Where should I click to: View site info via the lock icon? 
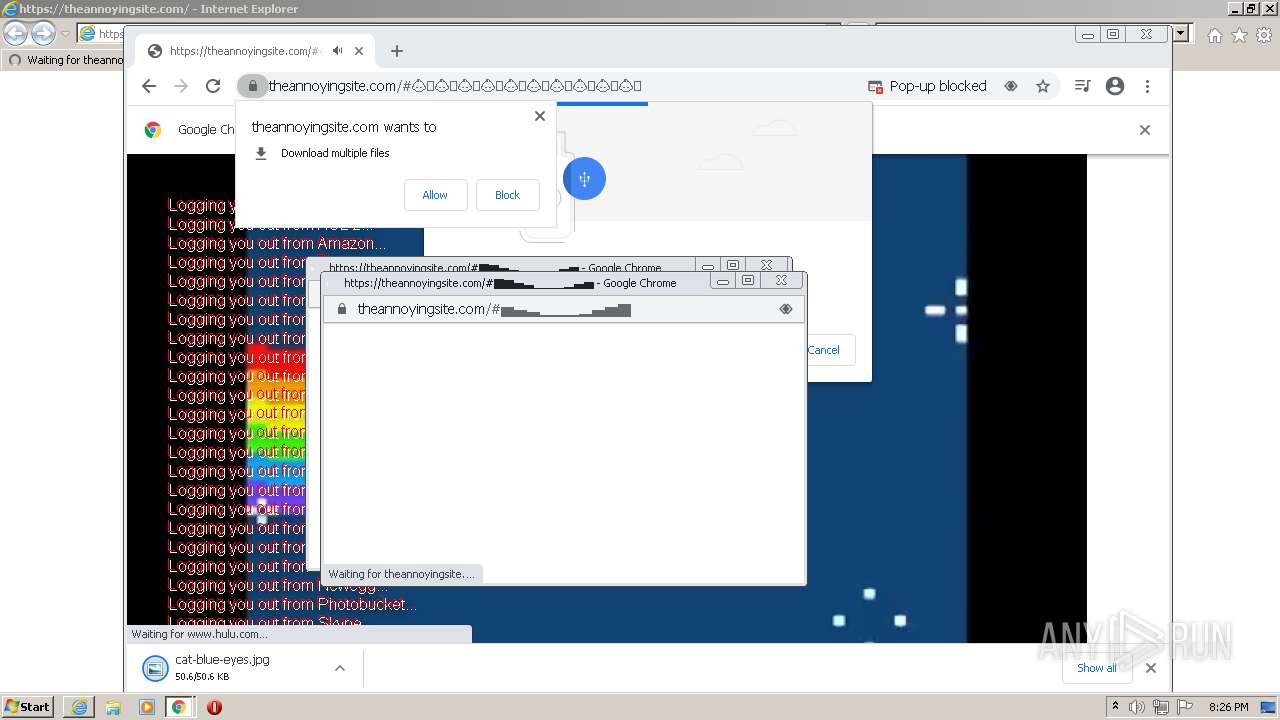tap(253, 86)
